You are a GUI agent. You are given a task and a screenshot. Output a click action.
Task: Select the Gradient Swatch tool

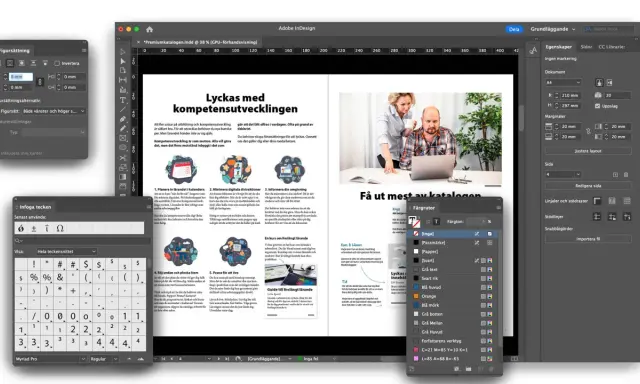click(x=123, y=177)
